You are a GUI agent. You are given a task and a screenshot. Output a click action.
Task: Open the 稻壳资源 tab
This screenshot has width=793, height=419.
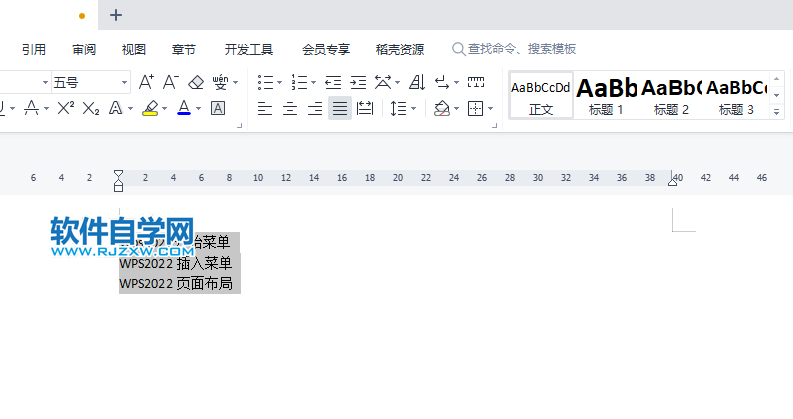pos(400,49)
